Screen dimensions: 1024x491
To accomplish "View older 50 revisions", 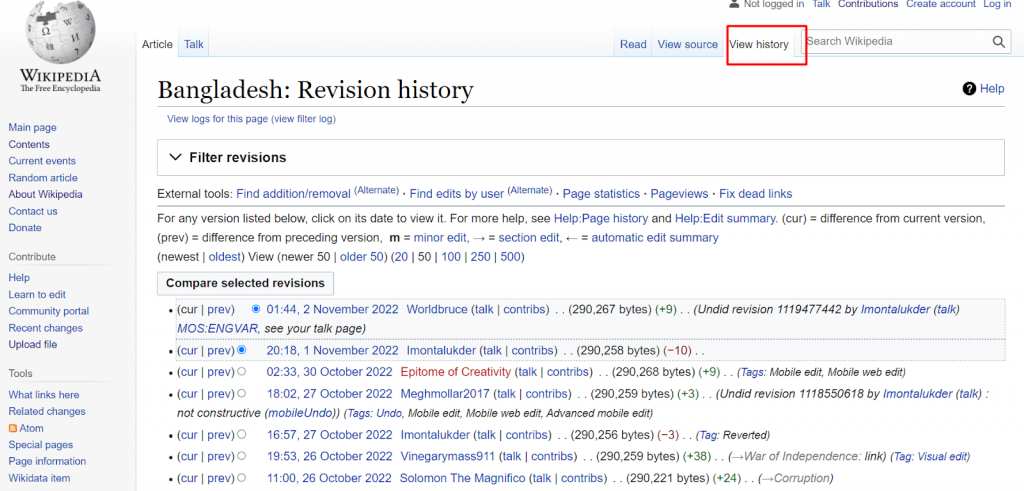I will 362,257.
